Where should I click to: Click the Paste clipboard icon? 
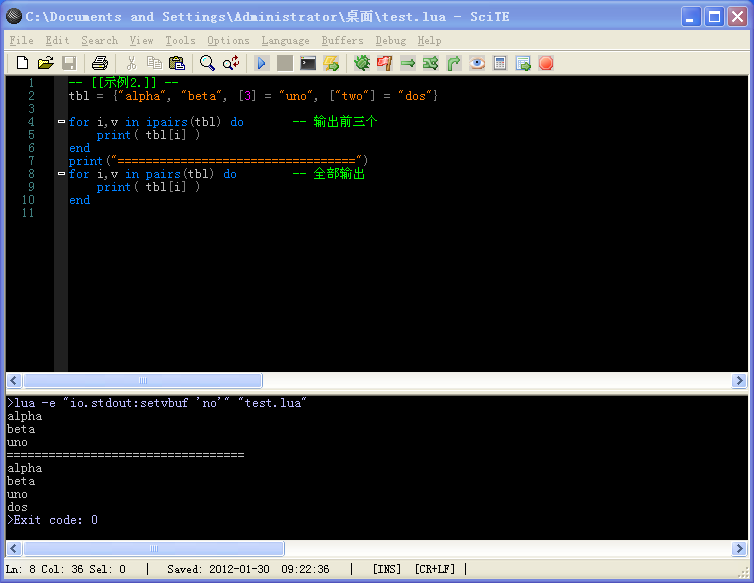click(x=177, y=63)
